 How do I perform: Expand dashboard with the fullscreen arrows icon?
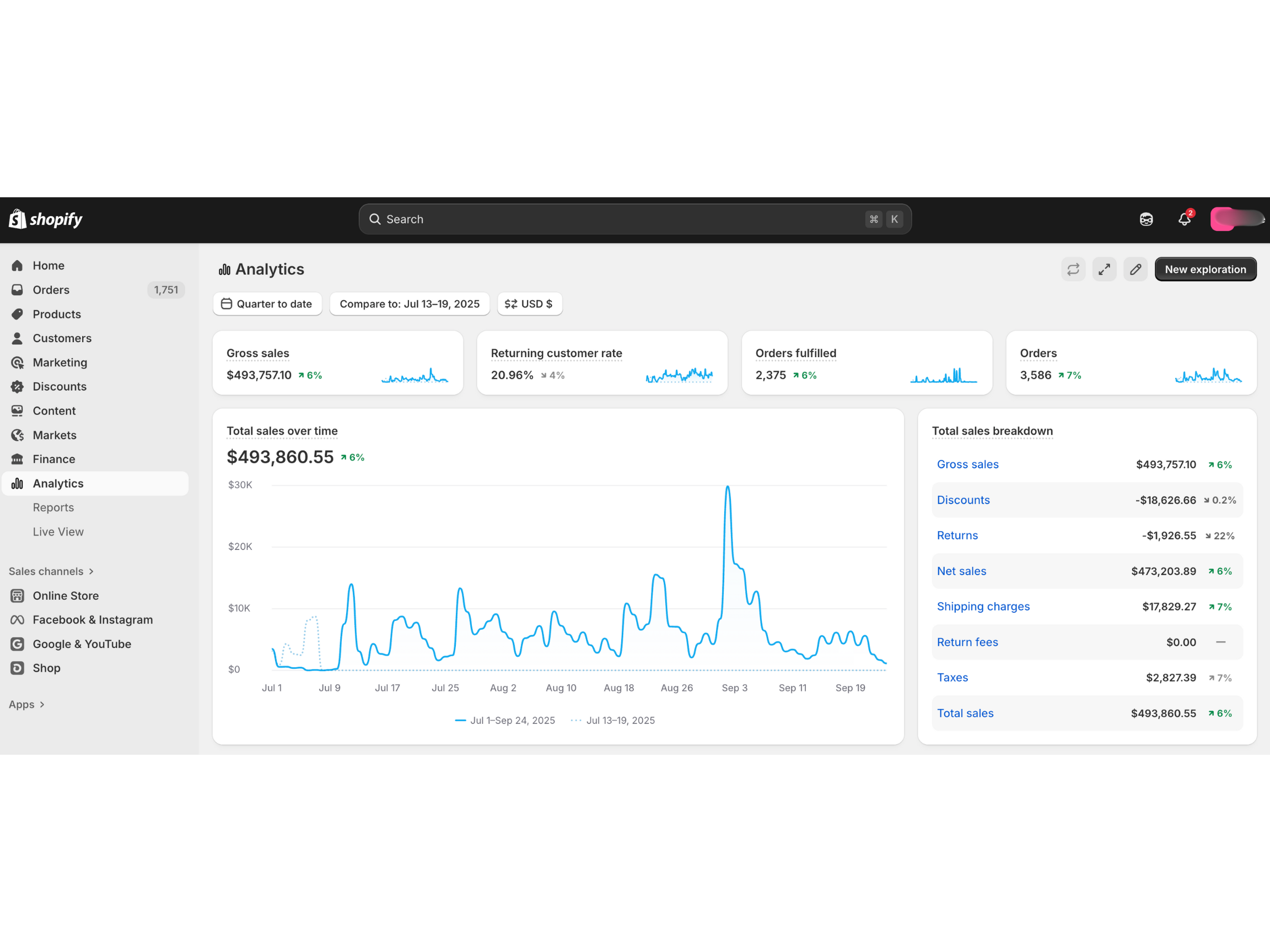click(1104, 269)
